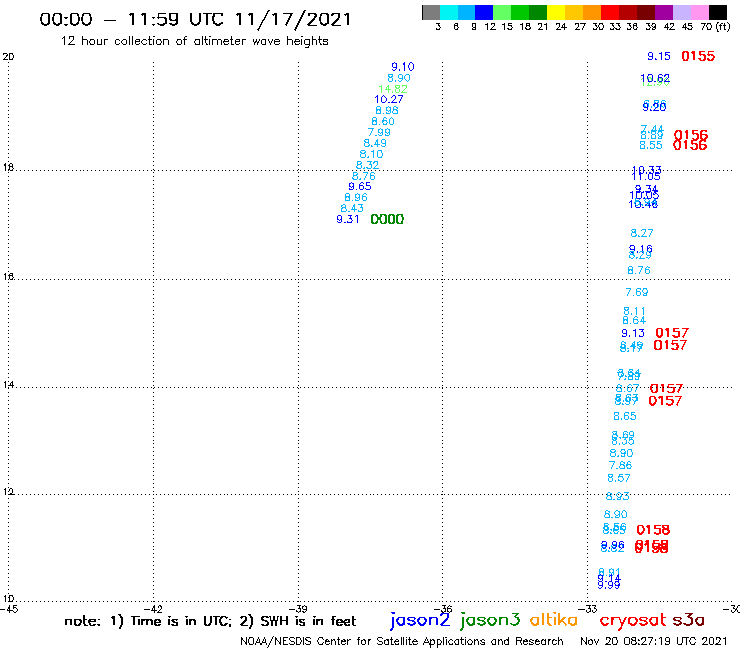Click the green wave height value 14.82
This screenshot has width=740, height=650.
coord(393,89)
